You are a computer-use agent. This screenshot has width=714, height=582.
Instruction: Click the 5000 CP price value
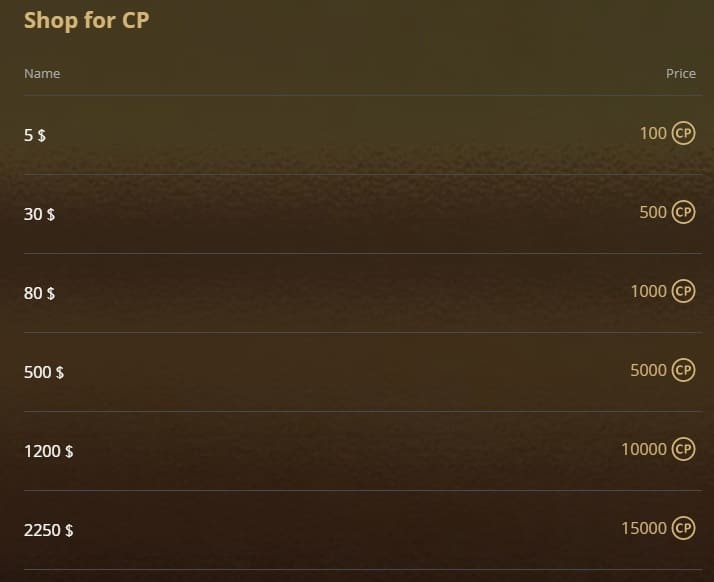[x=648, y=370]
